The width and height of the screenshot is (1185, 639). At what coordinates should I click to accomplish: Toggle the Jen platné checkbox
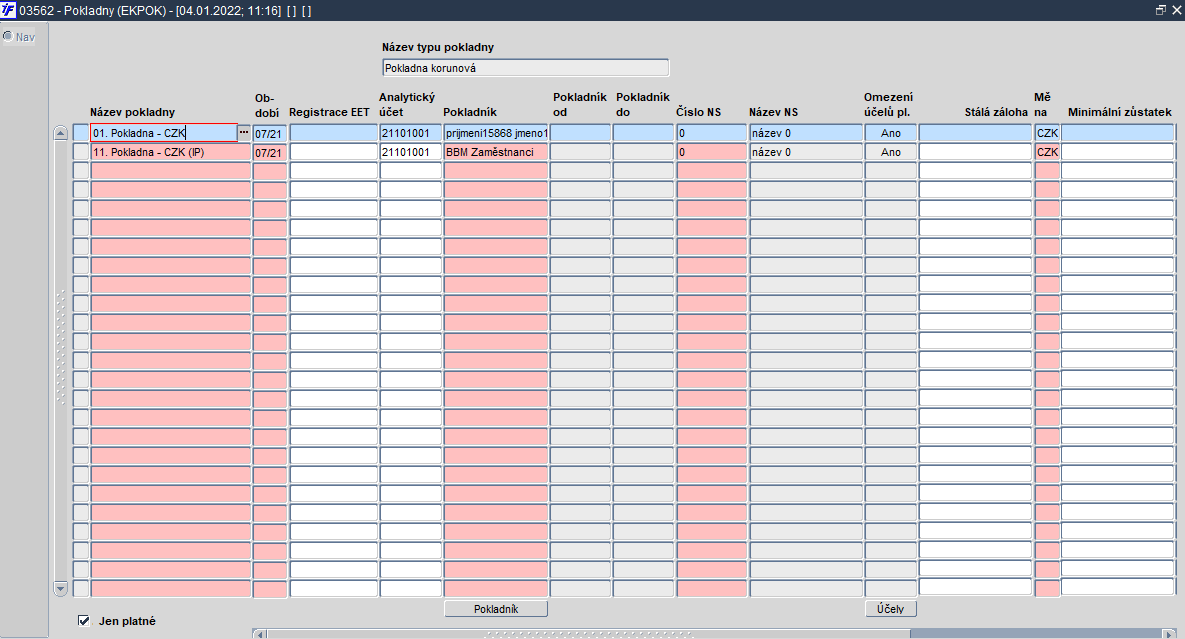pos(84,621)
